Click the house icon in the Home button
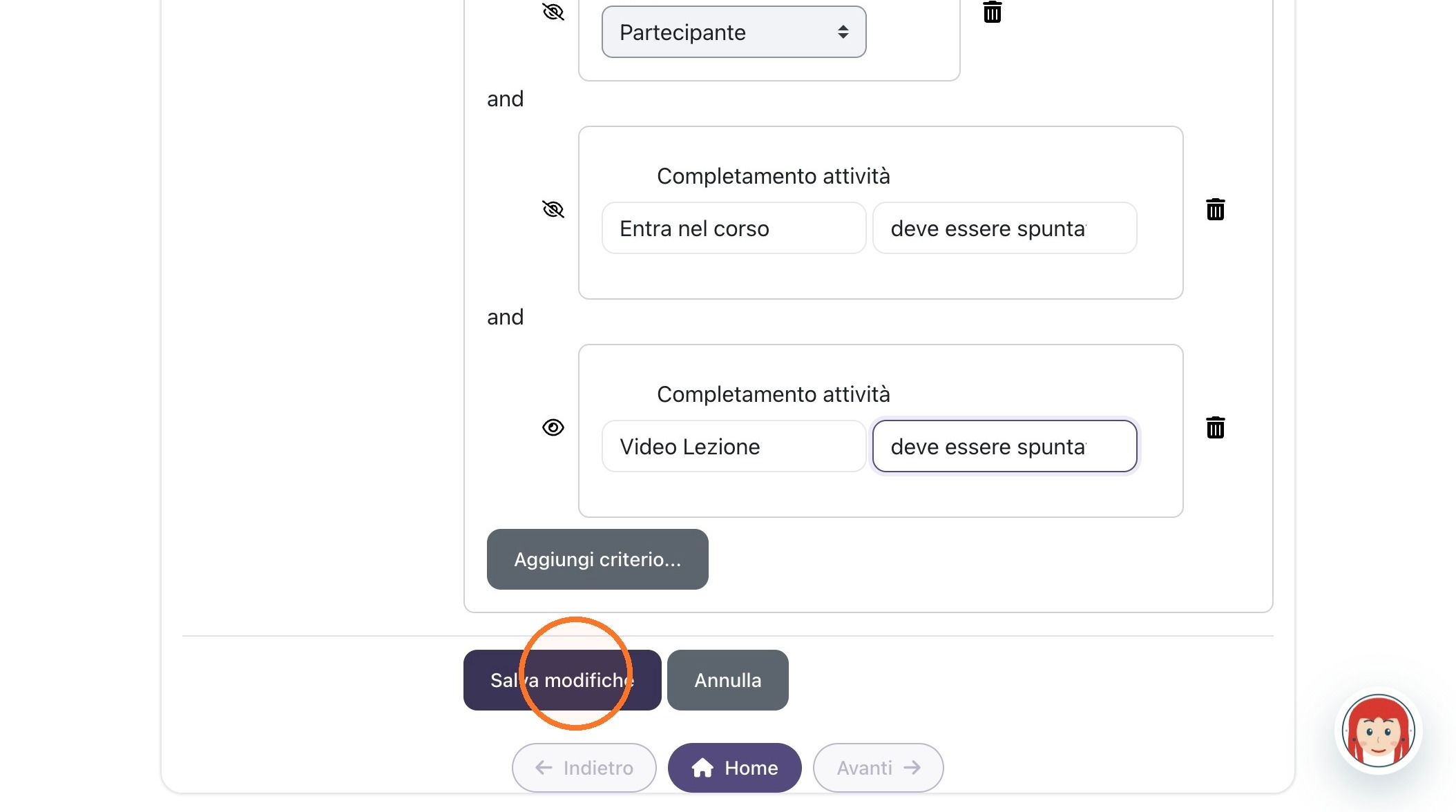 pyautogui.click(x=702, y=768)
